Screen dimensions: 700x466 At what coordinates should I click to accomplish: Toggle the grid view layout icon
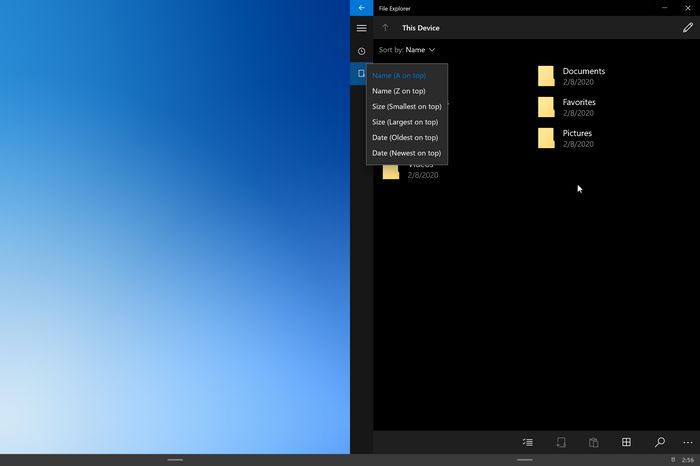(626, 442)
